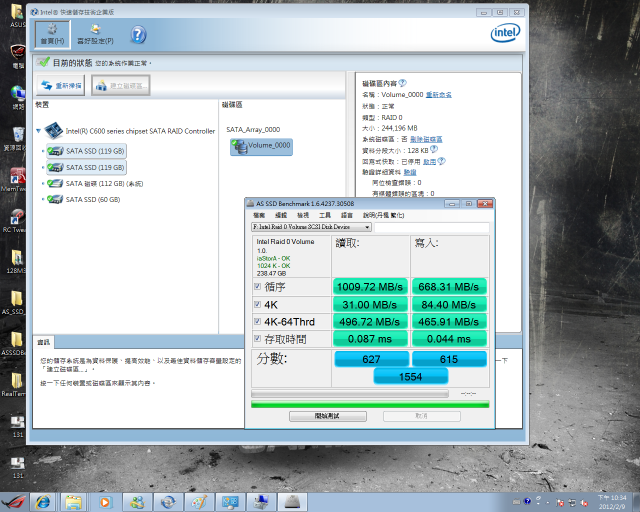The width and height of the screenshot is (640, 512).
Task: Click the 開始測試 start test button
Action: tap(327, 415)
